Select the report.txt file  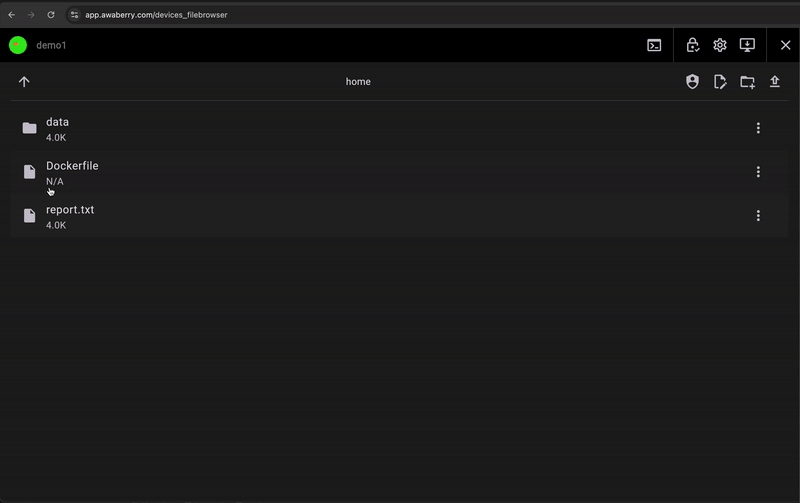(x=399, y=216)
